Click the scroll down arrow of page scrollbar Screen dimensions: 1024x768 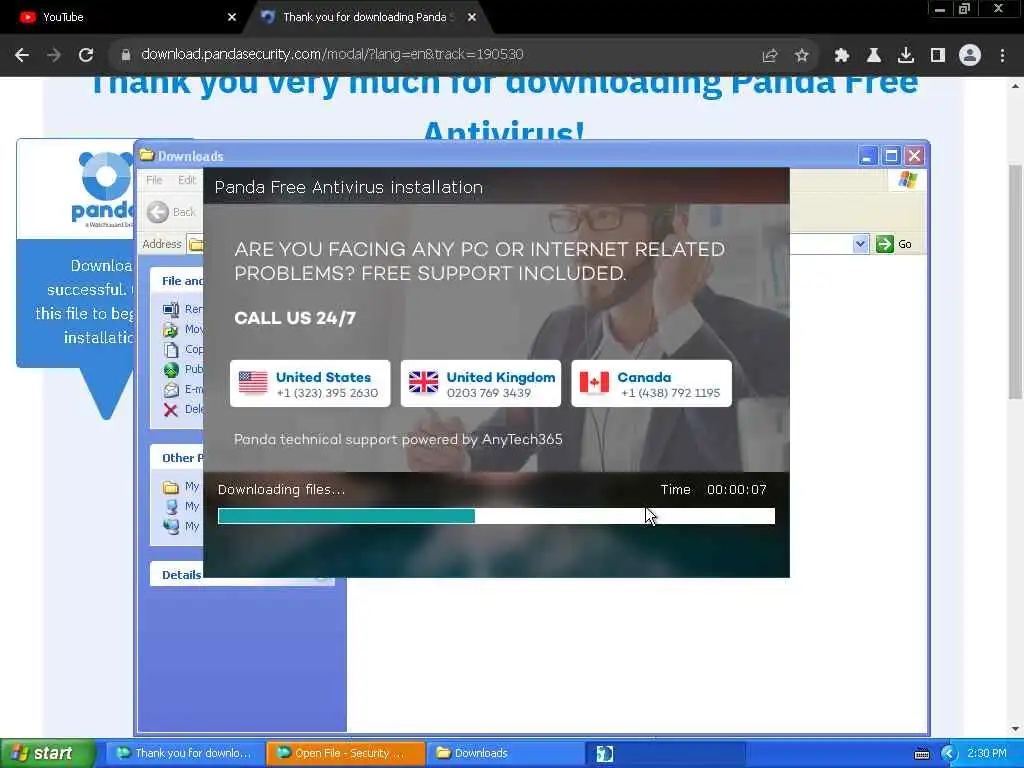(x=1015, y=729)
